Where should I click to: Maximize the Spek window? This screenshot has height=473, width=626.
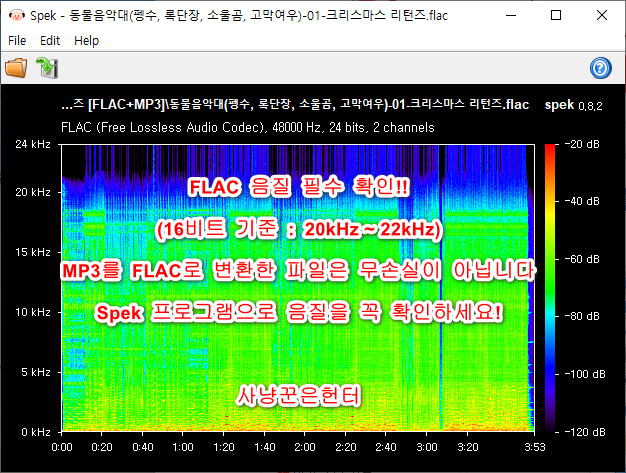(x=556, y=15)
